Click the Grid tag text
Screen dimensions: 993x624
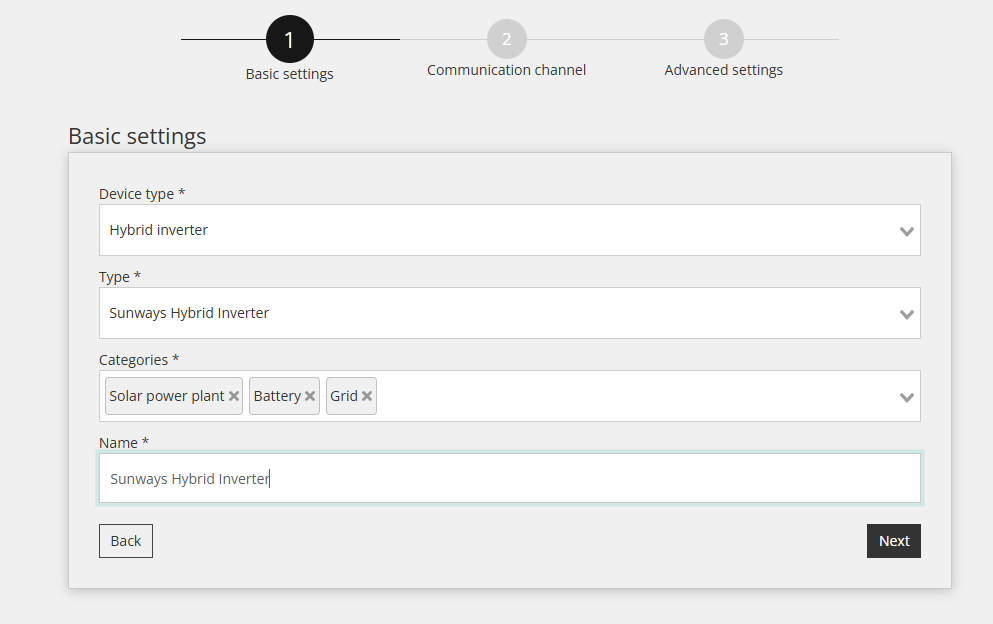(344, 396)
